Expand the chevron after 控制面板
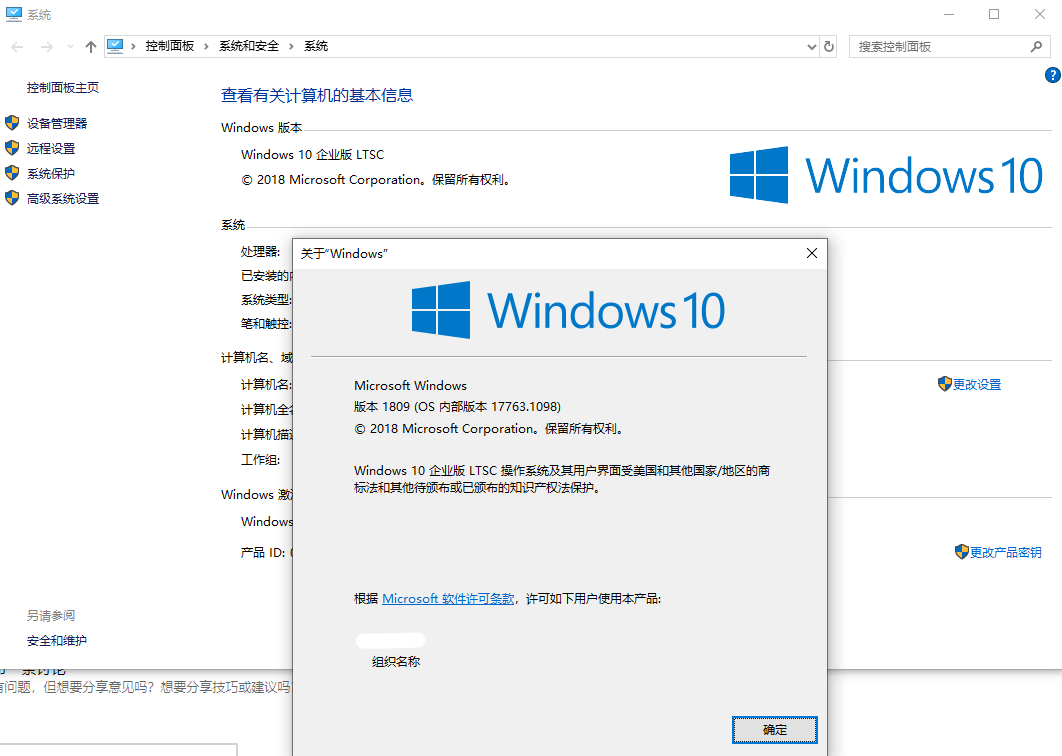Image resolution: width=1062 pixels, height=756 pixels. pyautogui.click(x=207, y=46)
